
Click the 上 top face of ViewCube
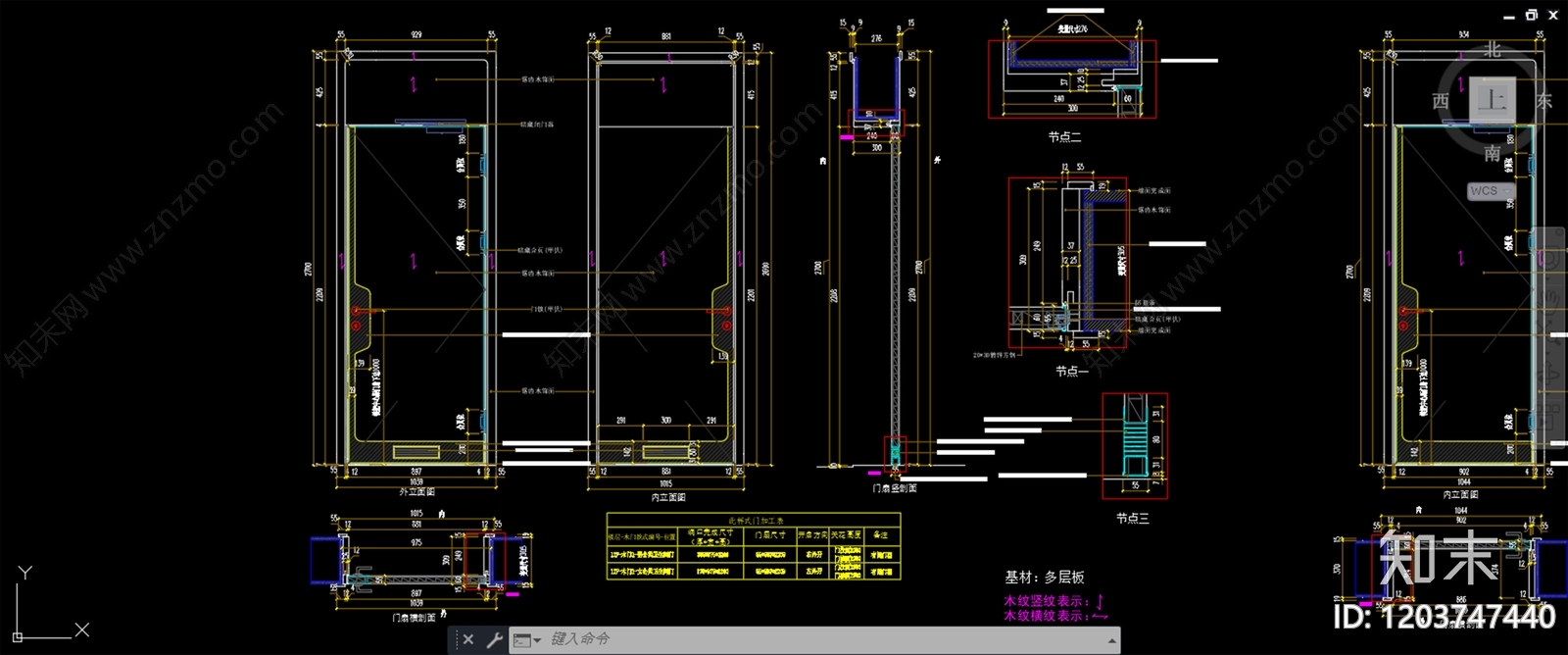(1492, 100)
